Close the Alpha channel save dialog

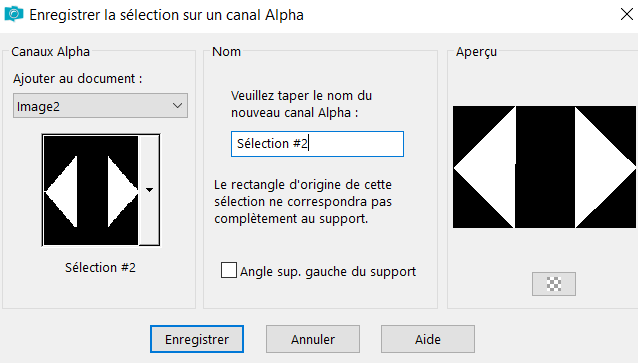click(627, 14)
